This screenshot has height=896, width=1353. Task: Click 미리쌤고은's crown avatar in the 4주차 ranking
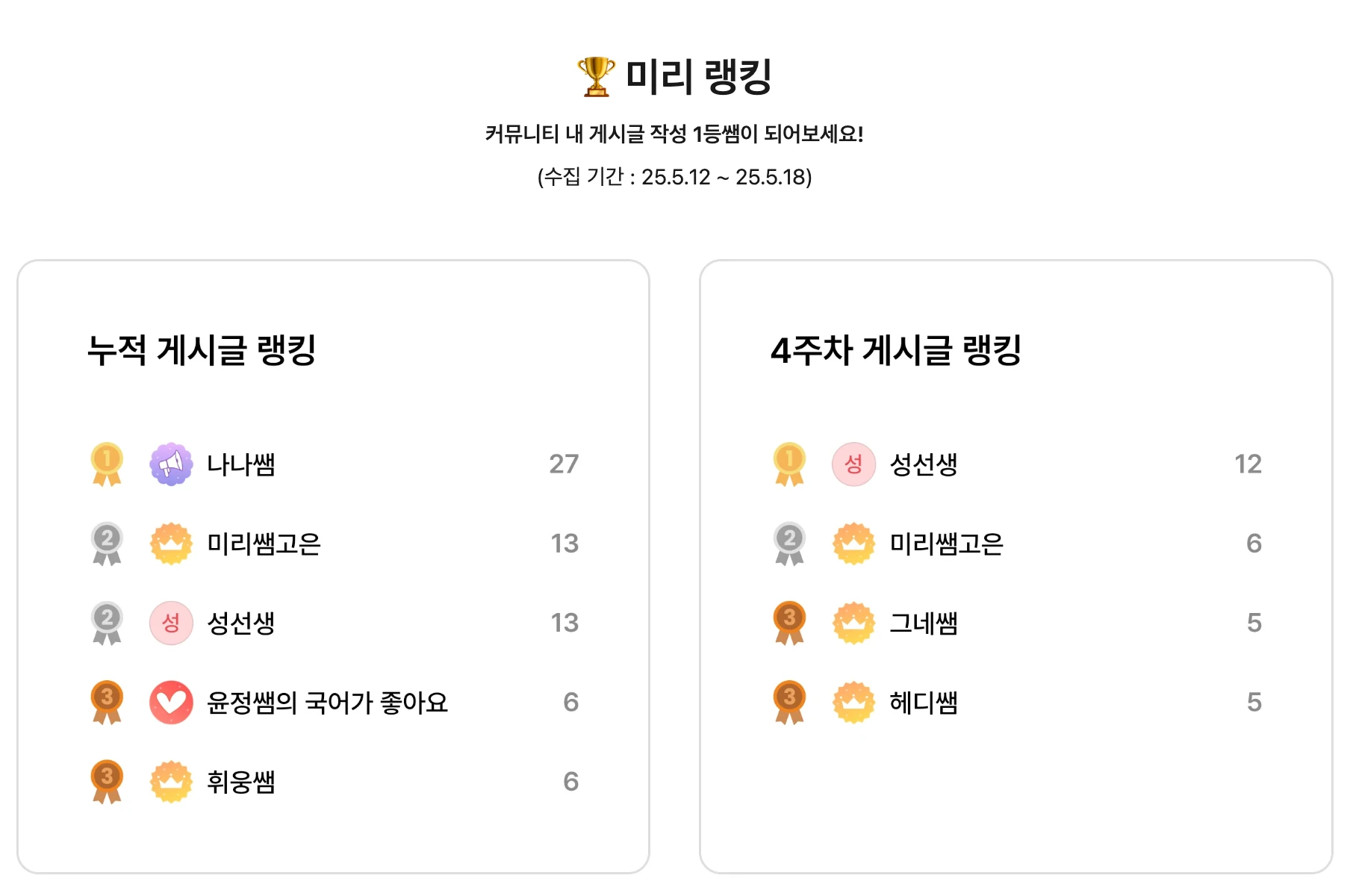coord(853,544)
